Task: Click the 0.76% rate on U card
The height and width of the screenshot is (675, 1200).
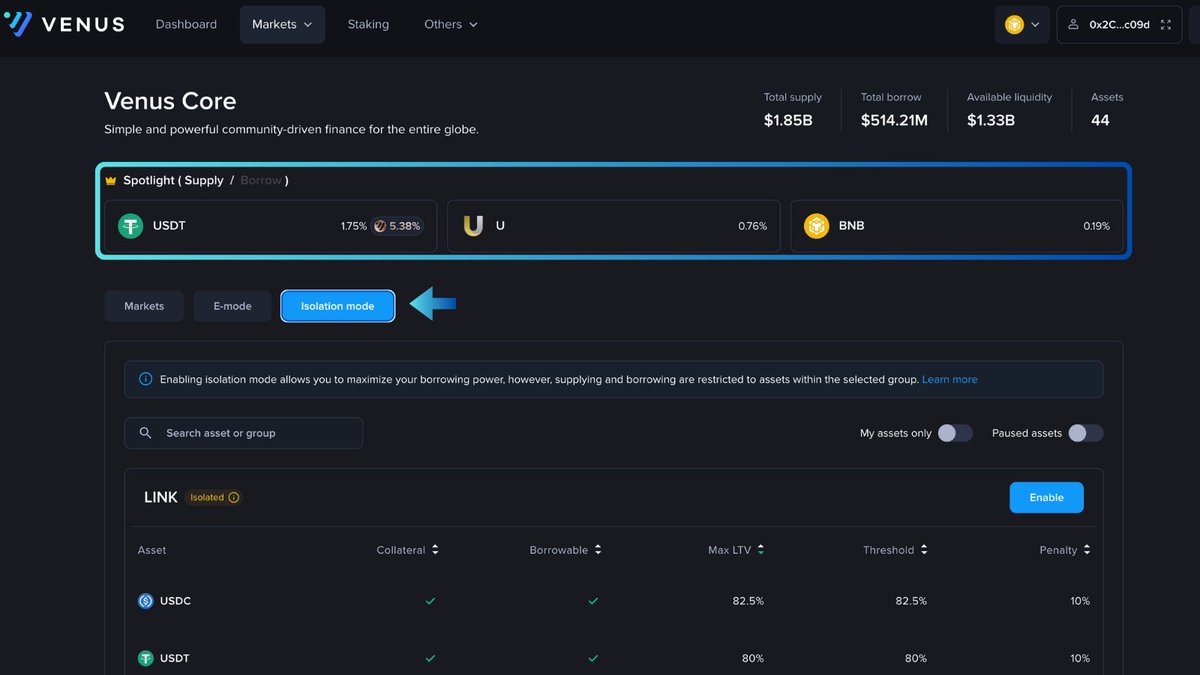Action: 752,226
